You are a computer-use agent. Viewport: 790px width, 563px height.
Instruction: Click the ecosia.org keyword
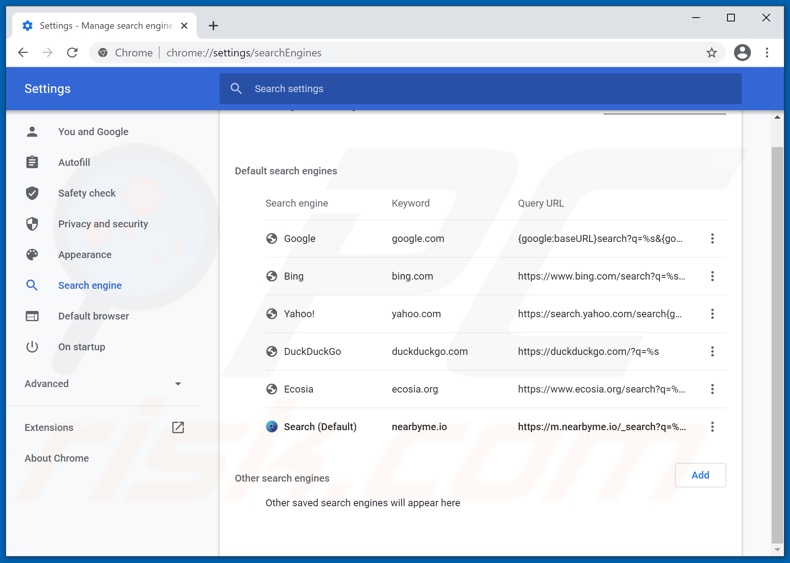[x=415, y=389]
